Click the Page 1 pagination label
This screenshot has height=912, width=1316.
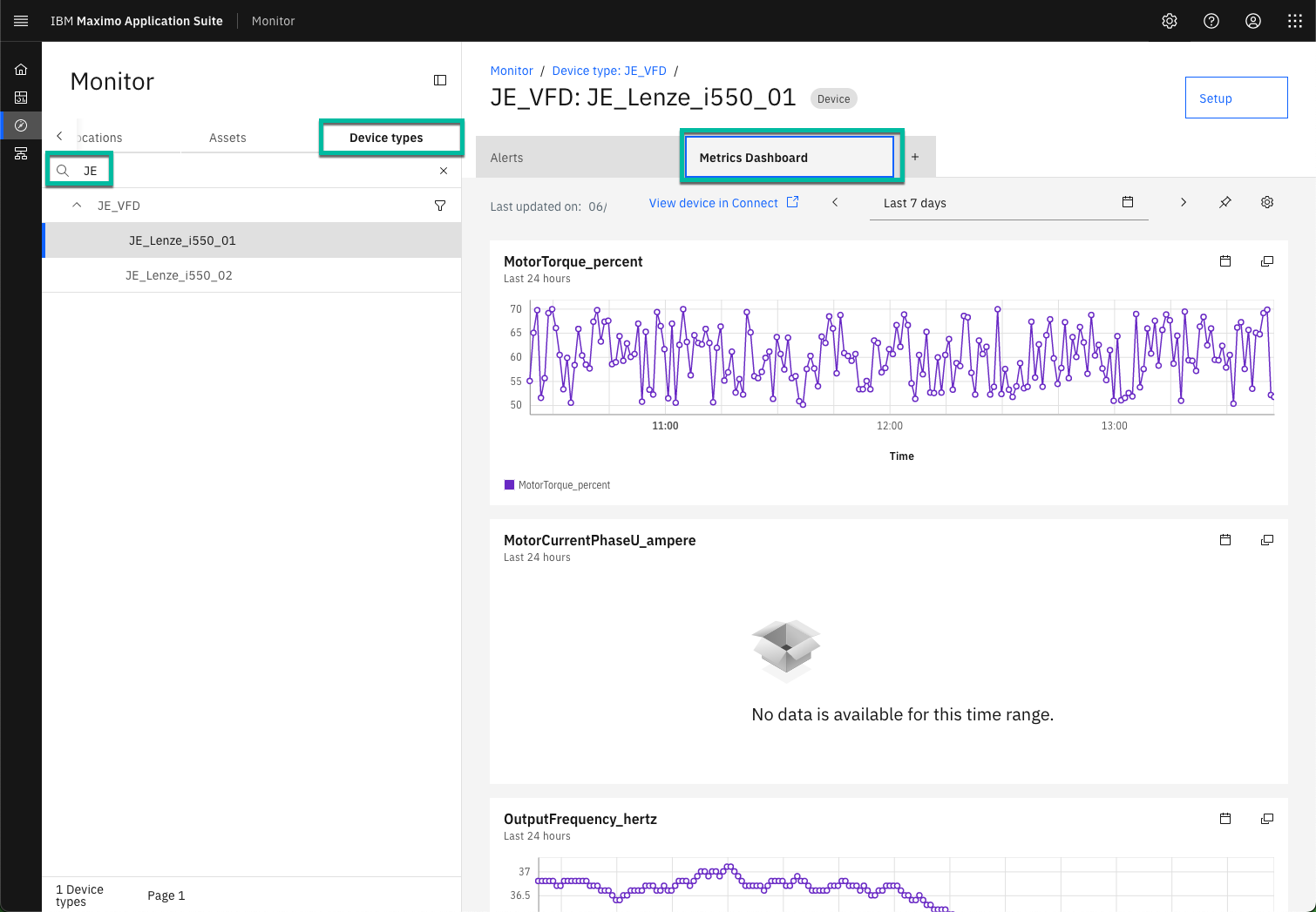pyautogui.click(x=166, y=895)
